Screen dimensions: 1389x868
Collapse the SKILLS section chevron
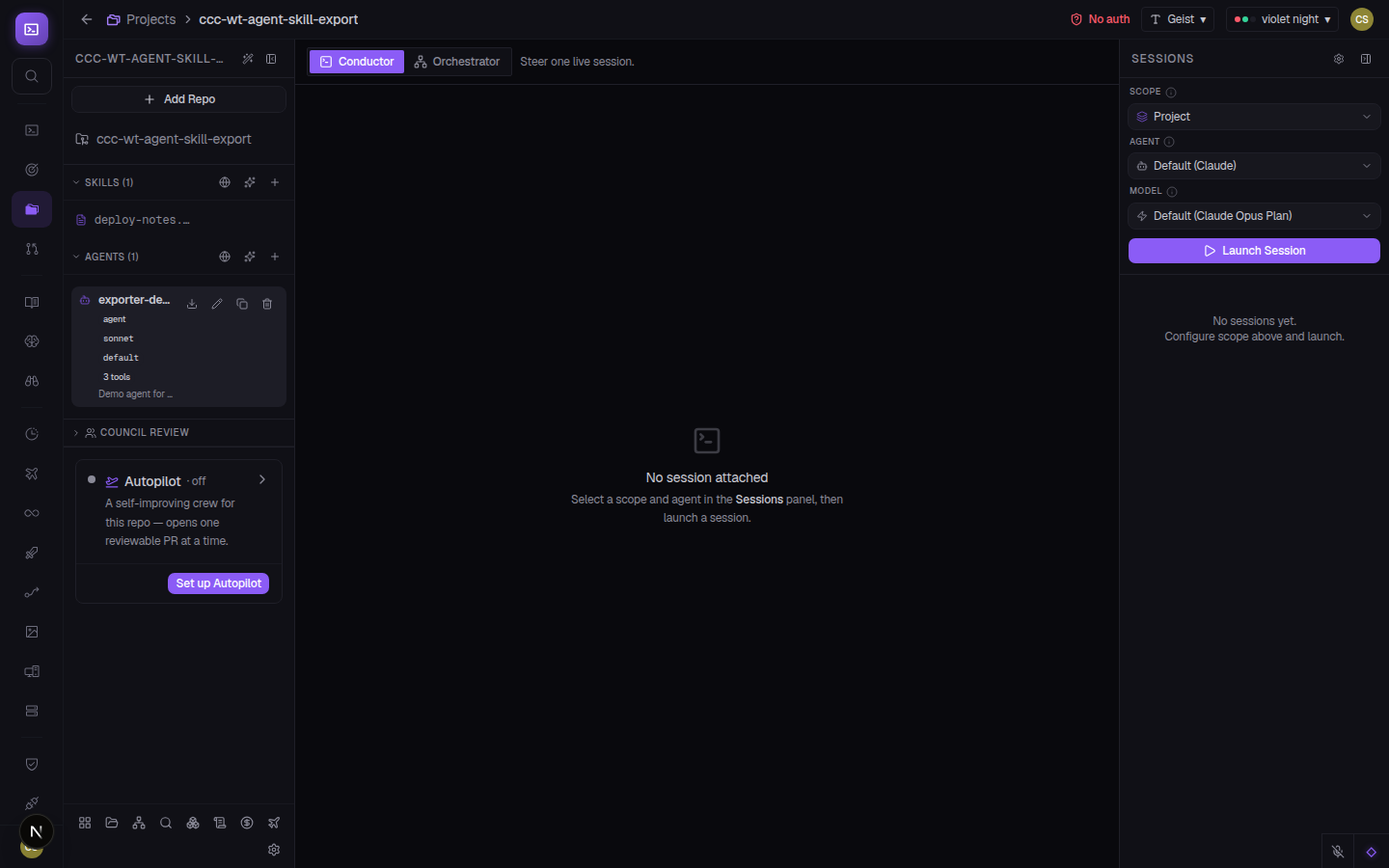[76, 182]
